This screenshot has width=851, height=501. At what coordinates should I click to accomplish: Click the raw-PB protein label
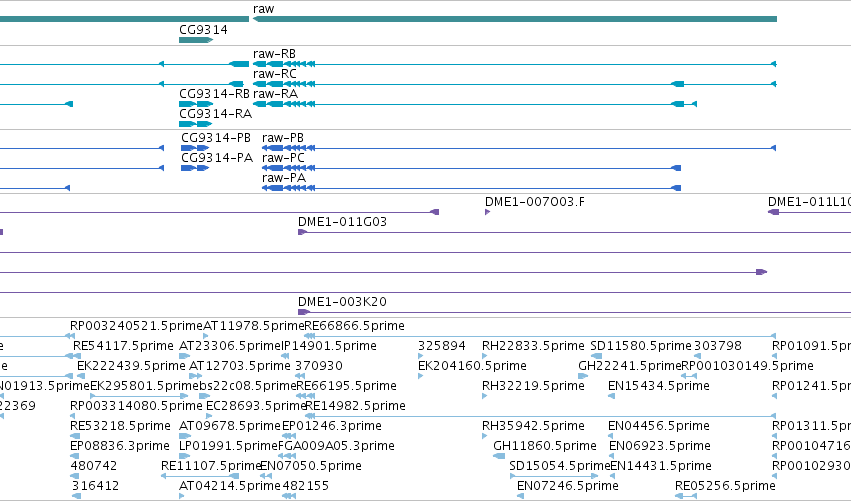pyautogui.click(x=283, y=138)
